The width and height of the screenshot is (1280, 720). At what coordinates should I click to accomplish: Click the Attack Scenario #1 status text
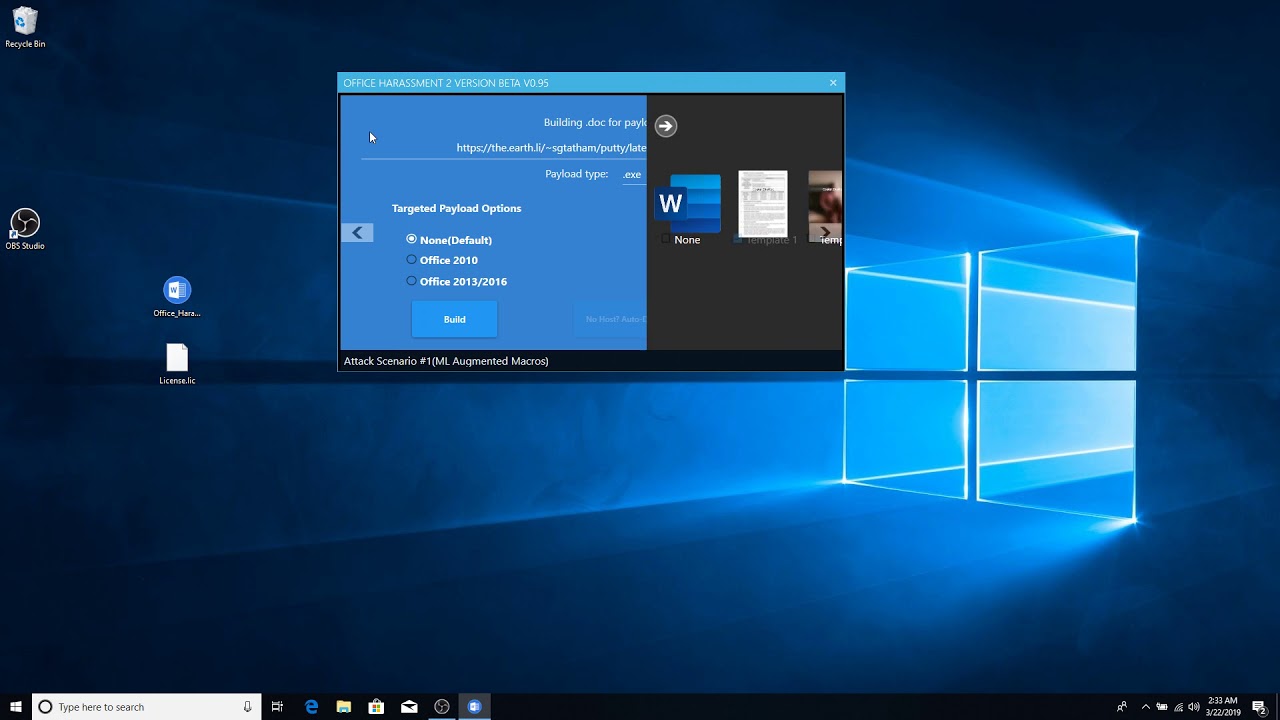tap(446, 361)
